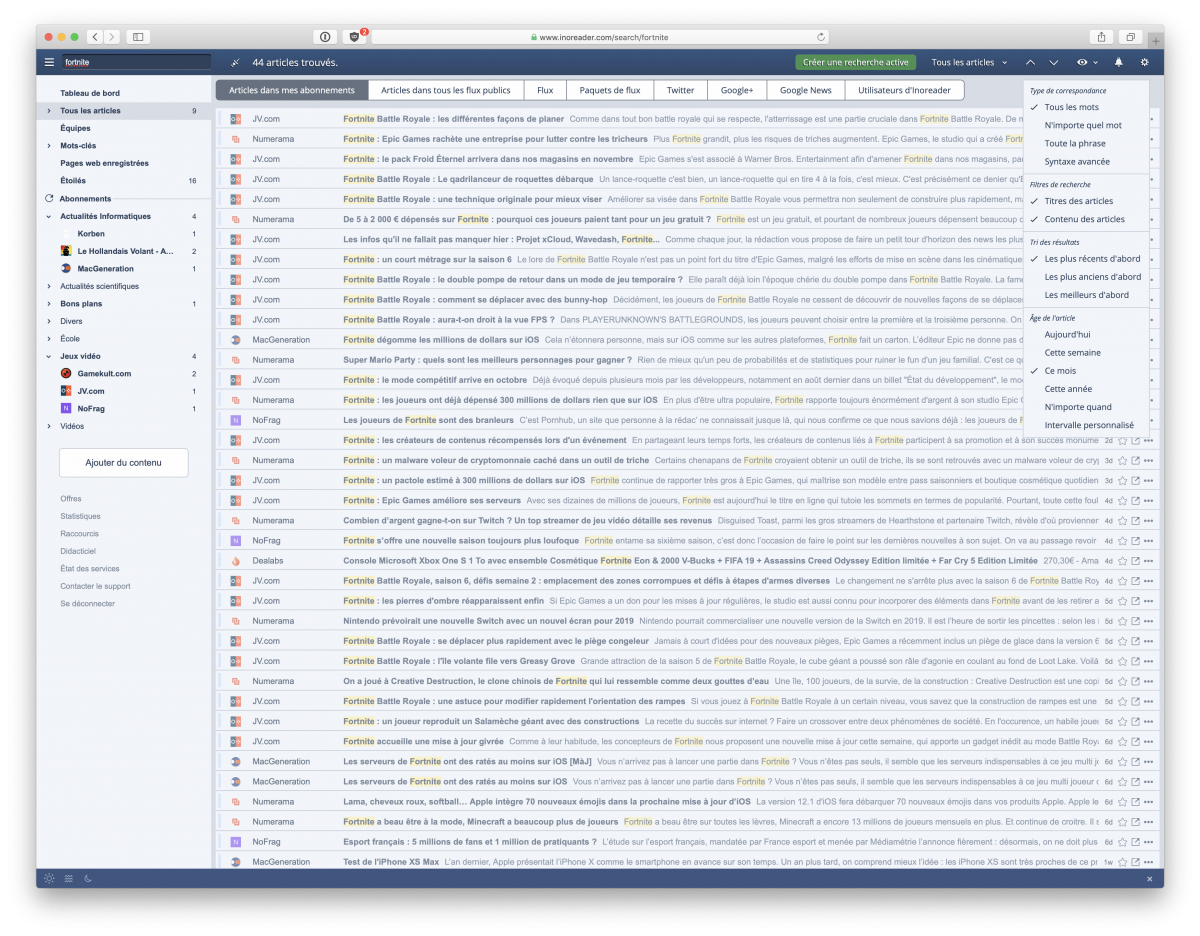Open the eye view-options dropdown

tap(1087, 62)
